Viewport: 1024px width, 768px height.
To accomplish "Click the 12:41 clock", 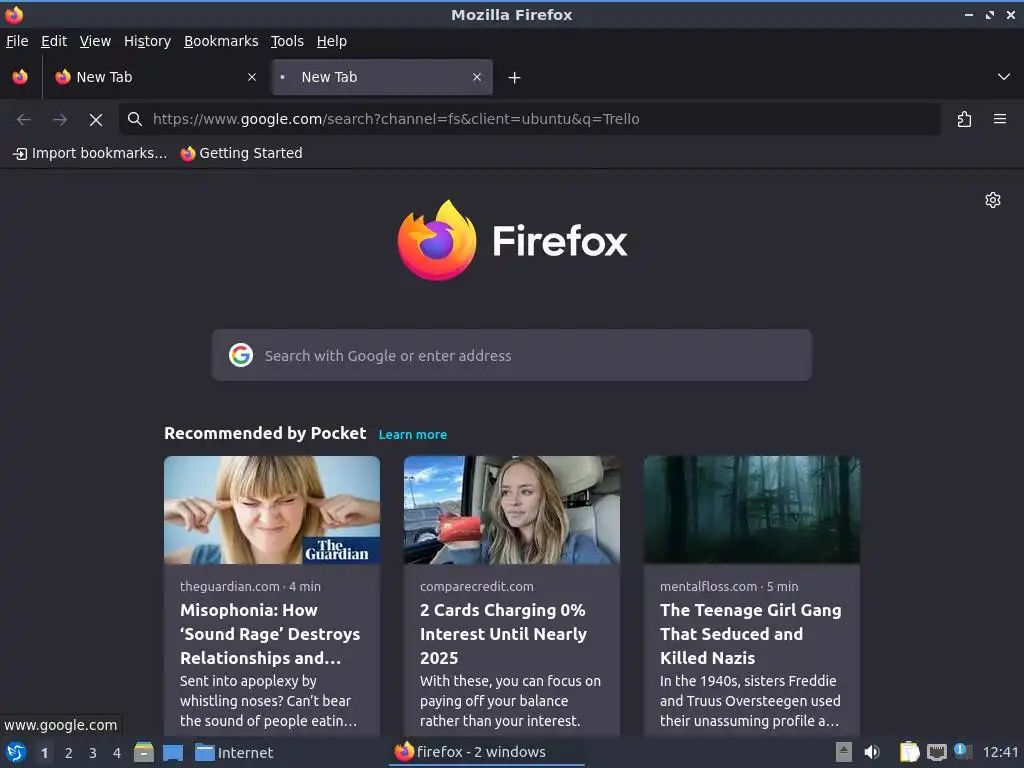I will click(x=1000, y=752).
